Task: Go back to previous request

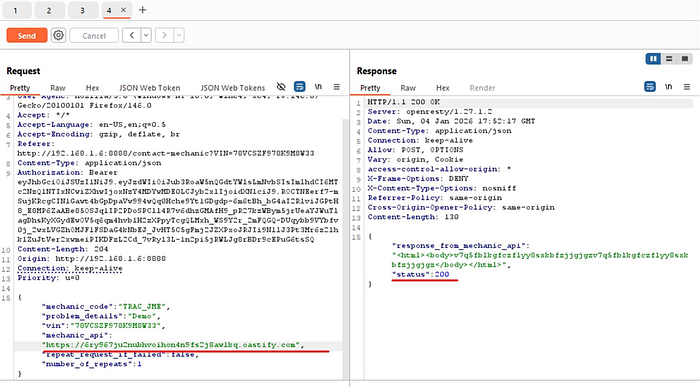Action: tap(132, 35)
